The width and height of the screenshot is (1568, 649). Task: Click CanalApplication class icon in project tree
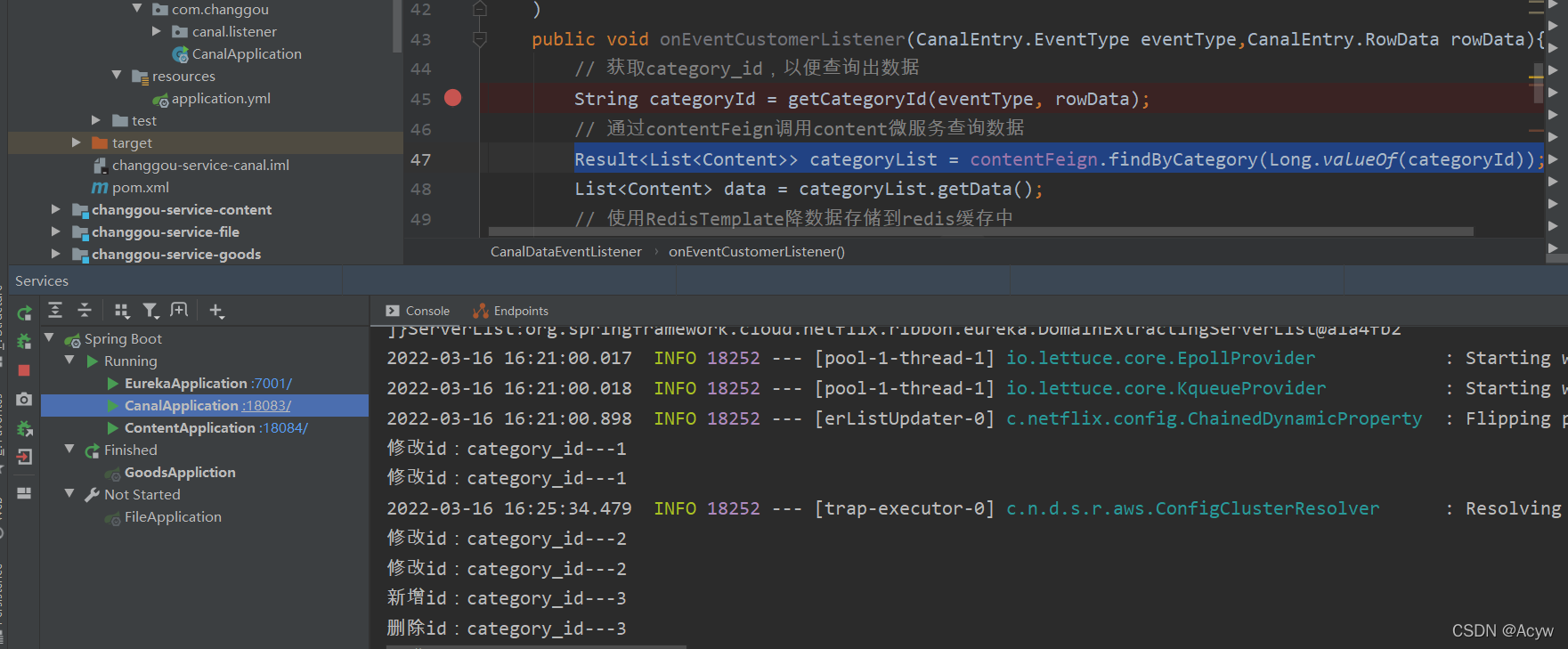click(x=181, y=54)
